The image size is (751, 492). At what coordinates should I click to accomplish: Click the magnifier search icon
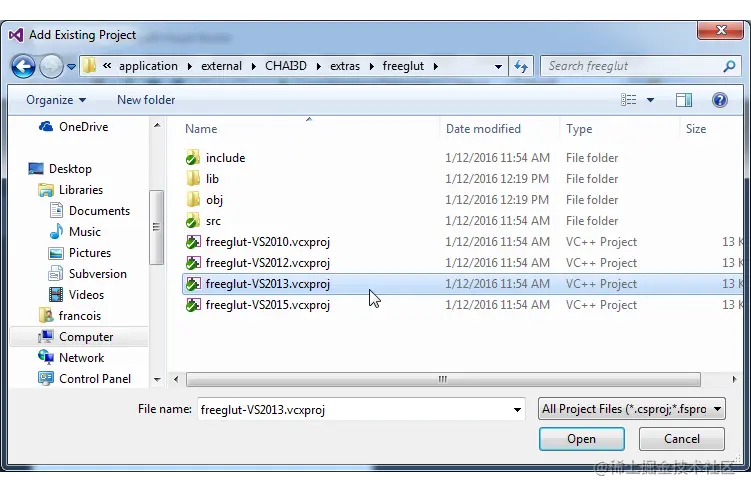point(729,66)
